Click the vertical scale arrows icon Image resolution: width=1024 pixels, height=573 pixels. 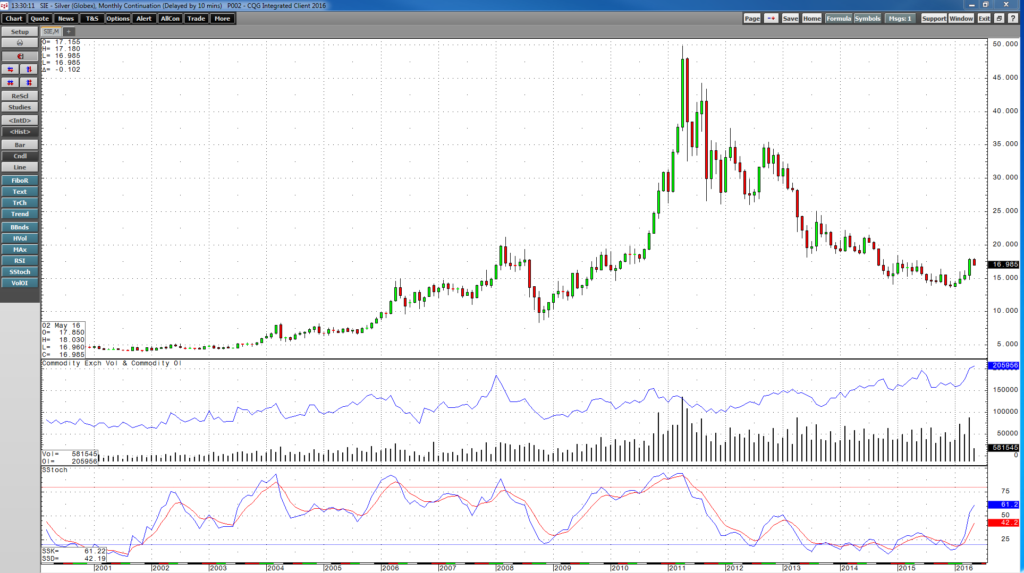(29, 69)
